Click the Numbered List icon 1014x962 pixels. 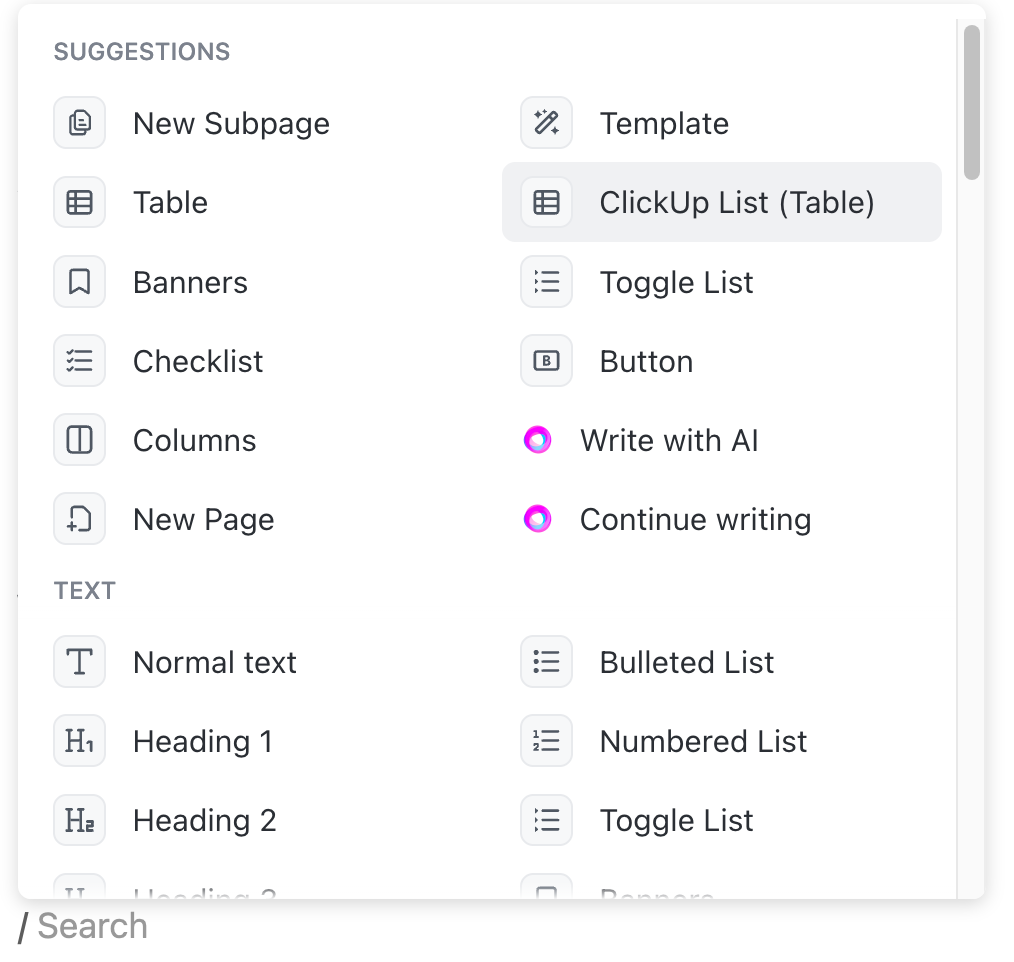(x=546, y=741)
